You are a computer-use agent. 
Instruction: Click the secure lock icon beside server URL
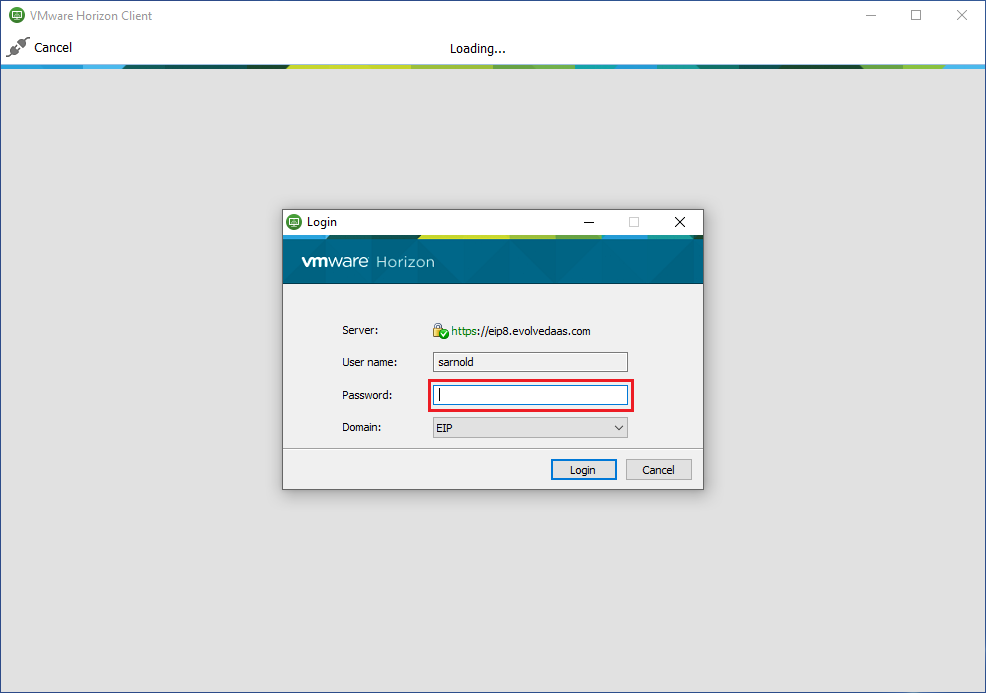tap(440, 330)
